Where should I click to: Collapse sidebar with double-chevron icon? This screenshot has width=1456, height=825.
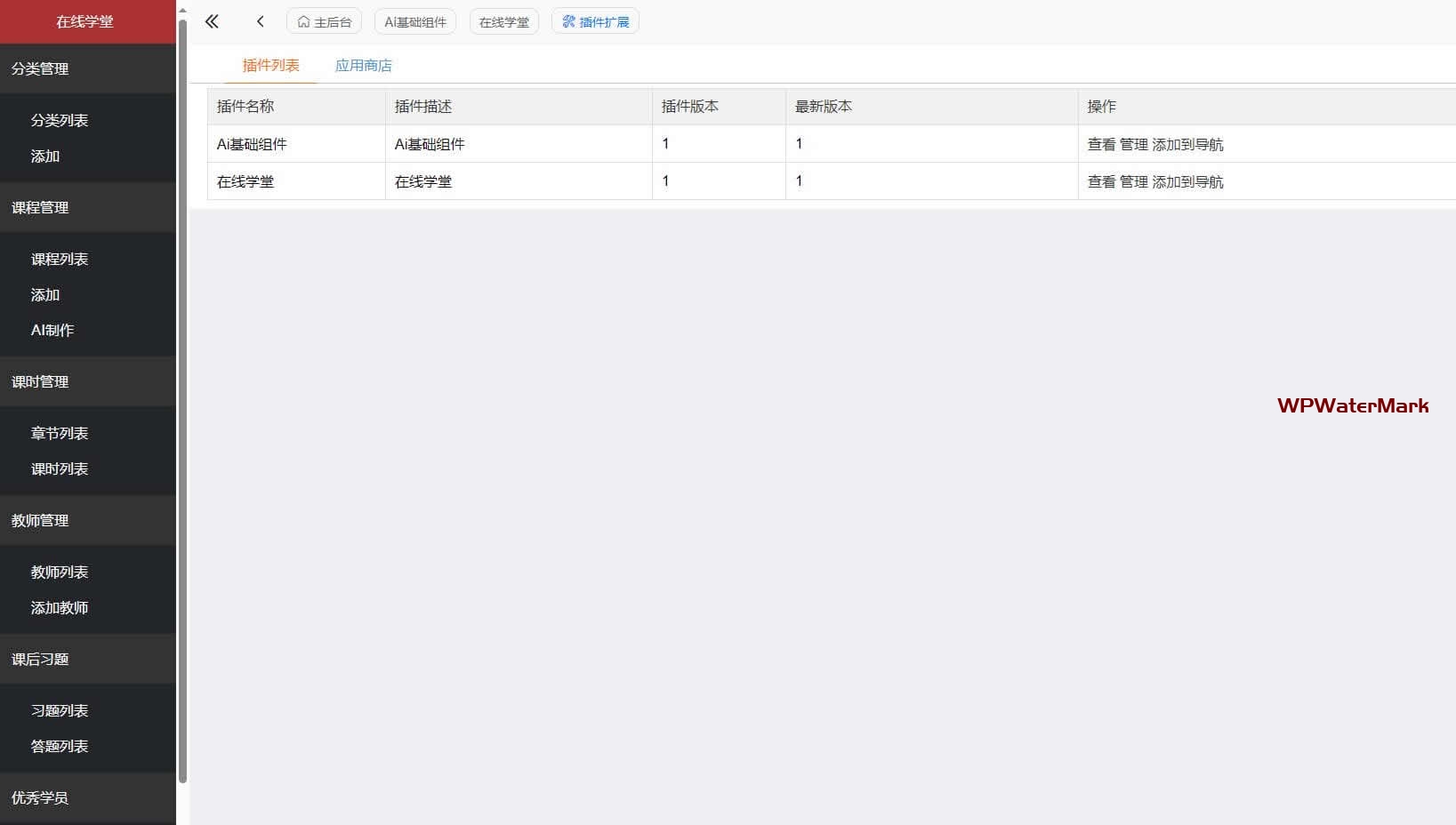point(212,21)
